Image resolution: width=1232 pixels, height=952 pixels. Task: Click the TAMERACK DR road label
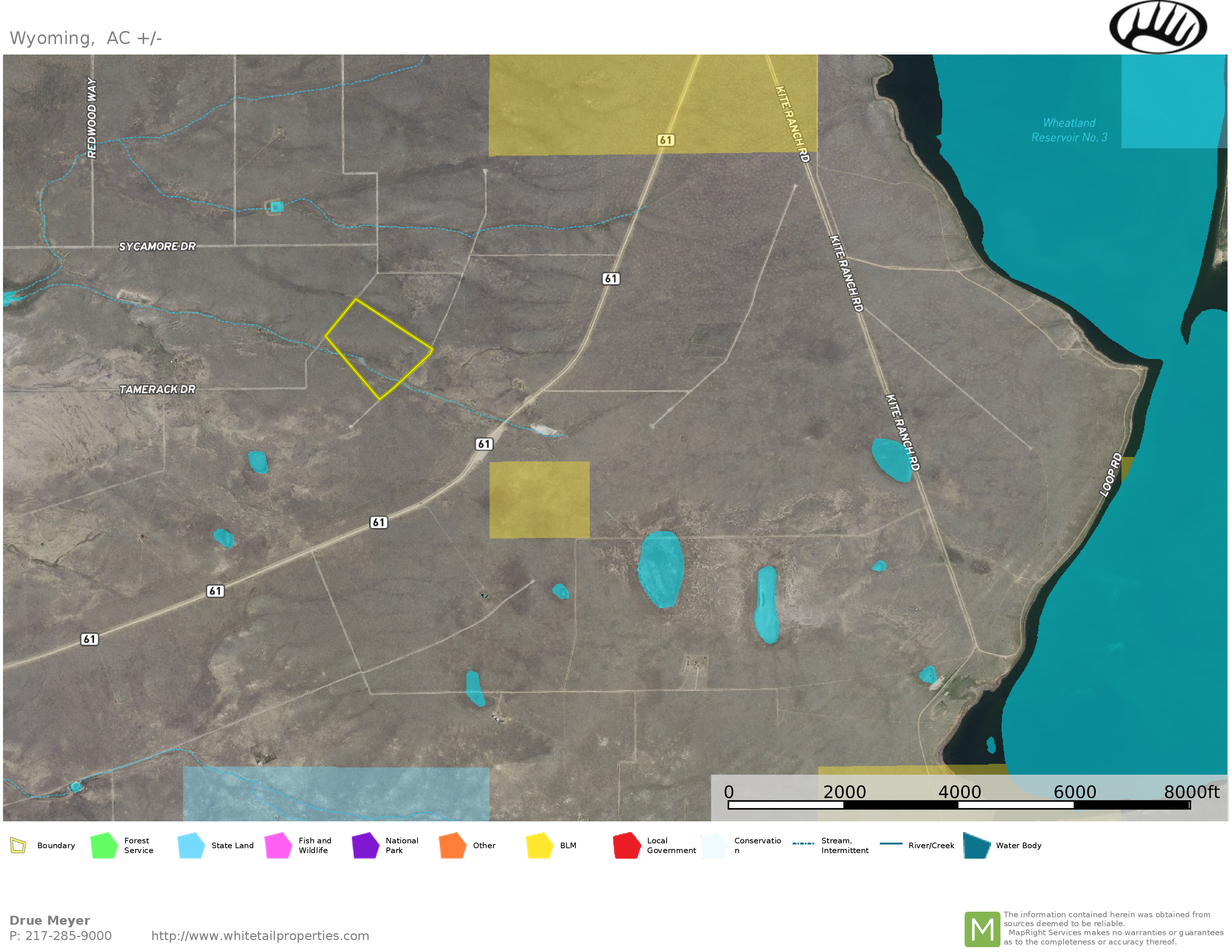(157, 389)
